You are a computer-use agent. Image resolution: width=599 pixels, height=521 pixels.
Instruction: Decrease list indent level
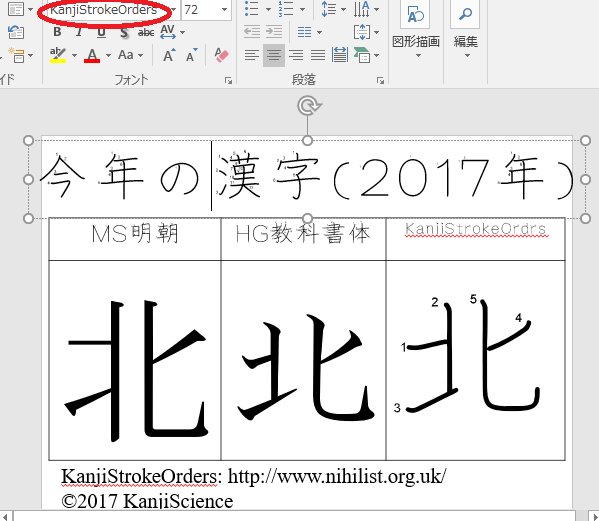click(252, 32)
